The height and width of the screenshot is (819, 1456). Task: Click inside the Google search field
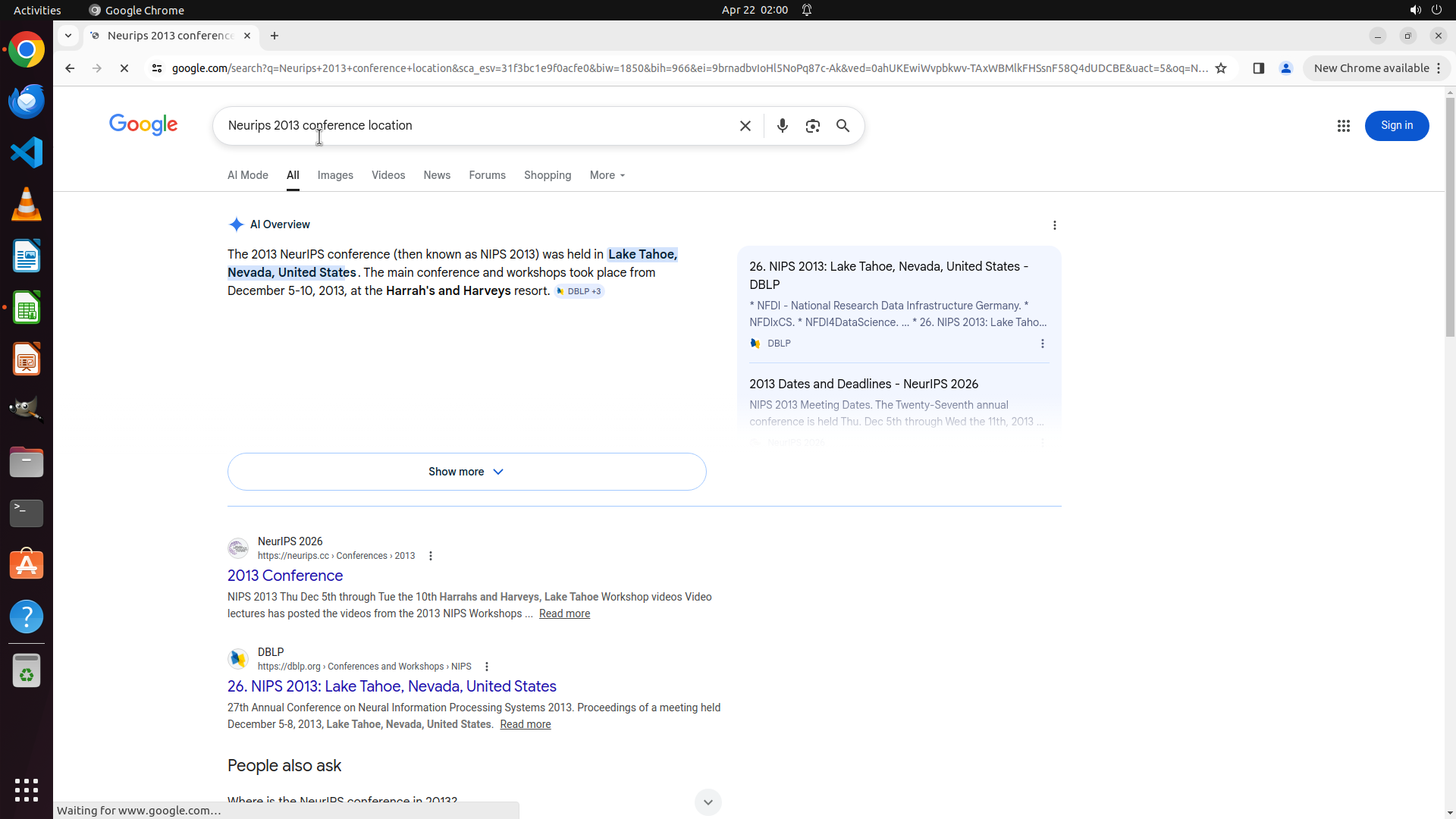478,126
